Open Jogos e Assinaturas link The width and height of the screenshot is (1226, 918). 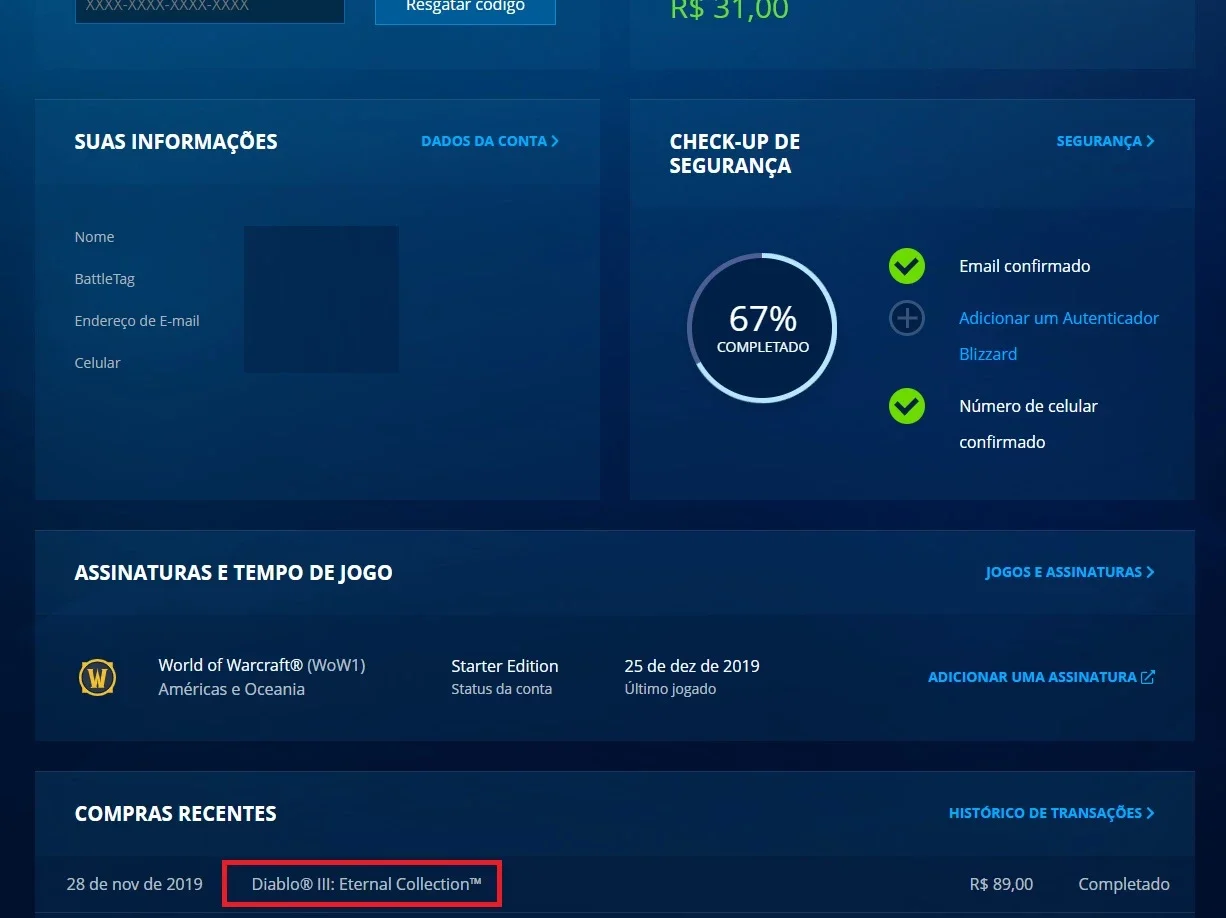coord(1070,572)
